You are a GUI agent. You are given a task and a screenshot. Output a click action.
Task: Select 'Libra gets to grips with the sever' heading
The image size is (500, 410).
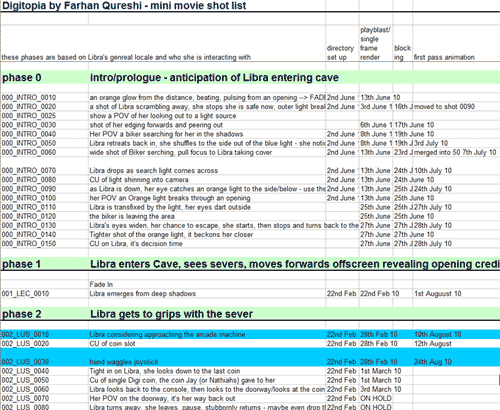pos(171,314)
